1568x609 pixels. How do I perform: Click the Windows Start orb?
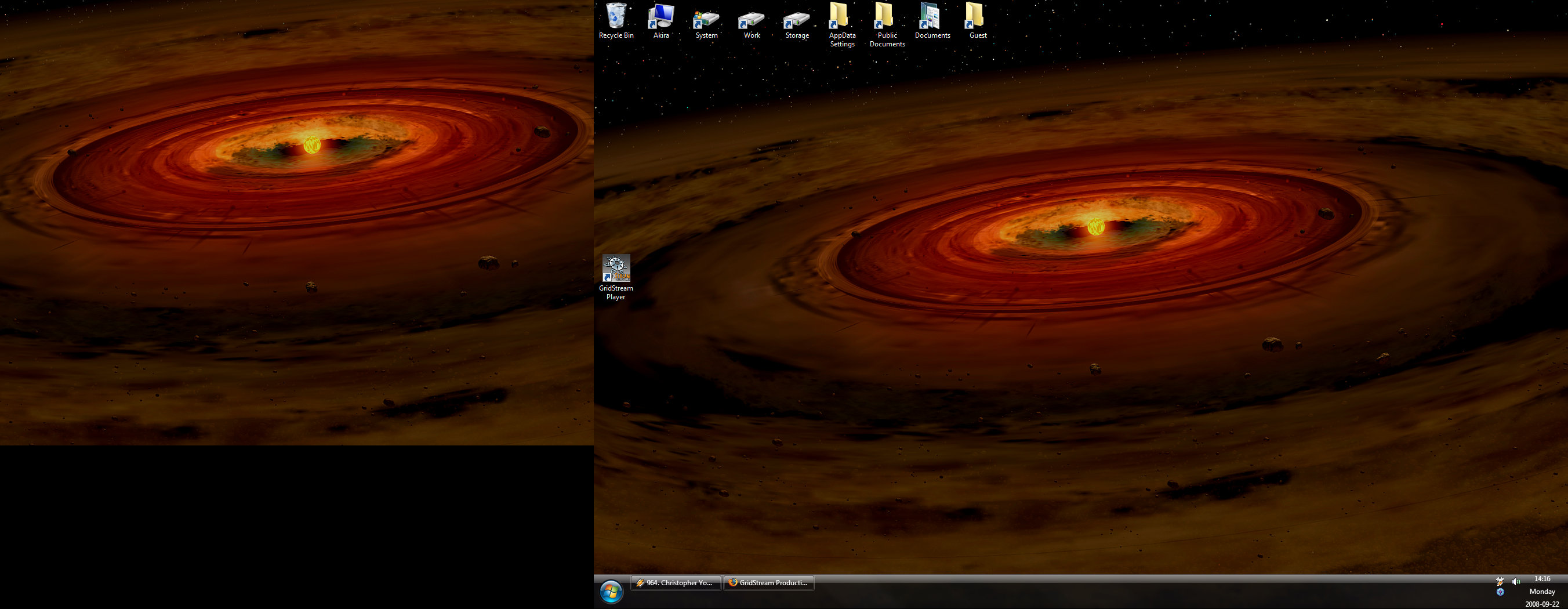tap(611, 592)
